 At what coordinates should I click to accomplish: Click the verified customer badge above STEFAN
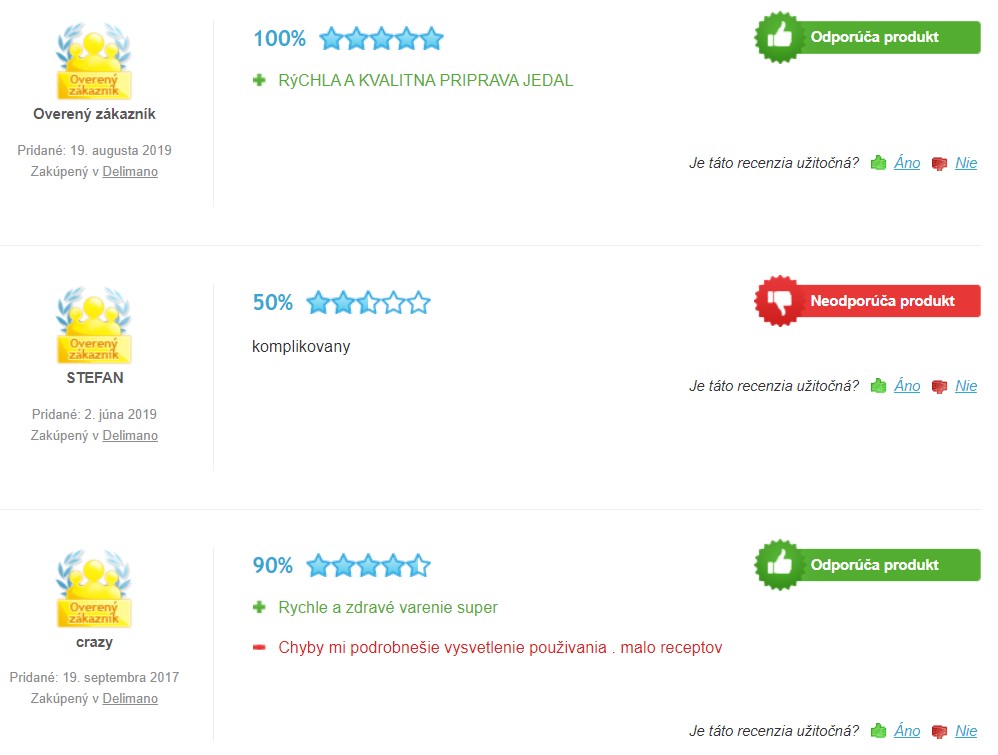tap(94, 326)
